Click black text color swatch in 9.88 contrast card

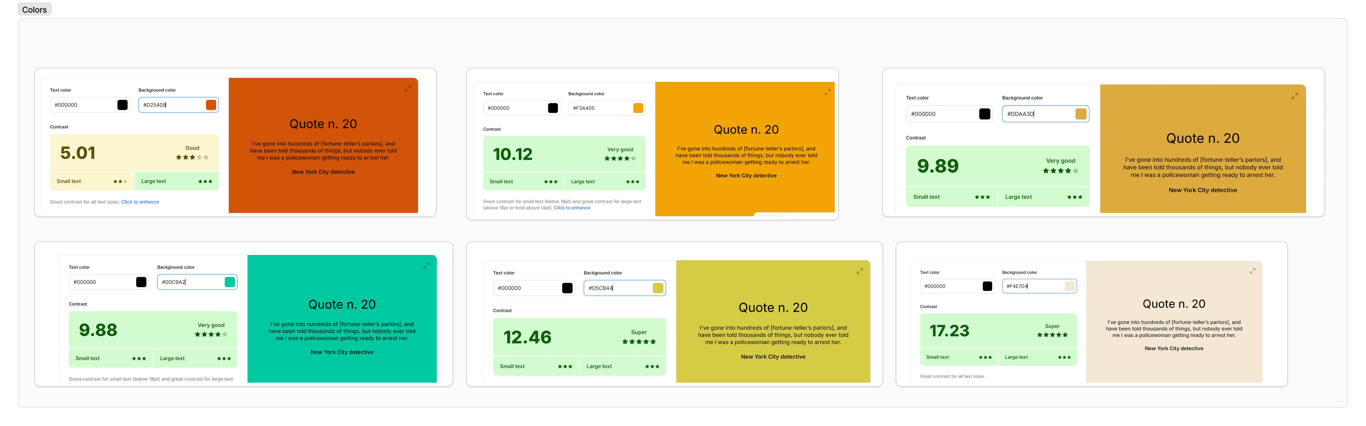[x=141, y=282]
